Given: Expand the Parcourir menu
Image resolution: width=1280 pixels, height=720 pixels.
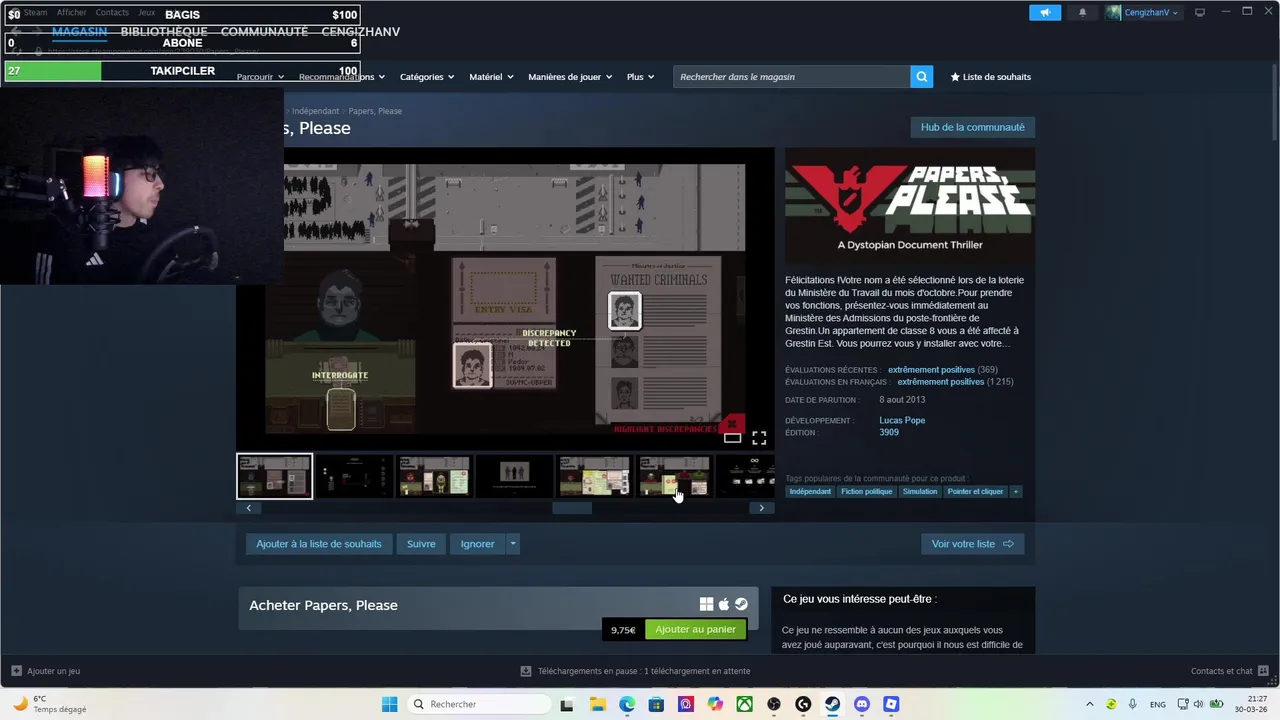Looking at the screenshot, I should (260, 77).
